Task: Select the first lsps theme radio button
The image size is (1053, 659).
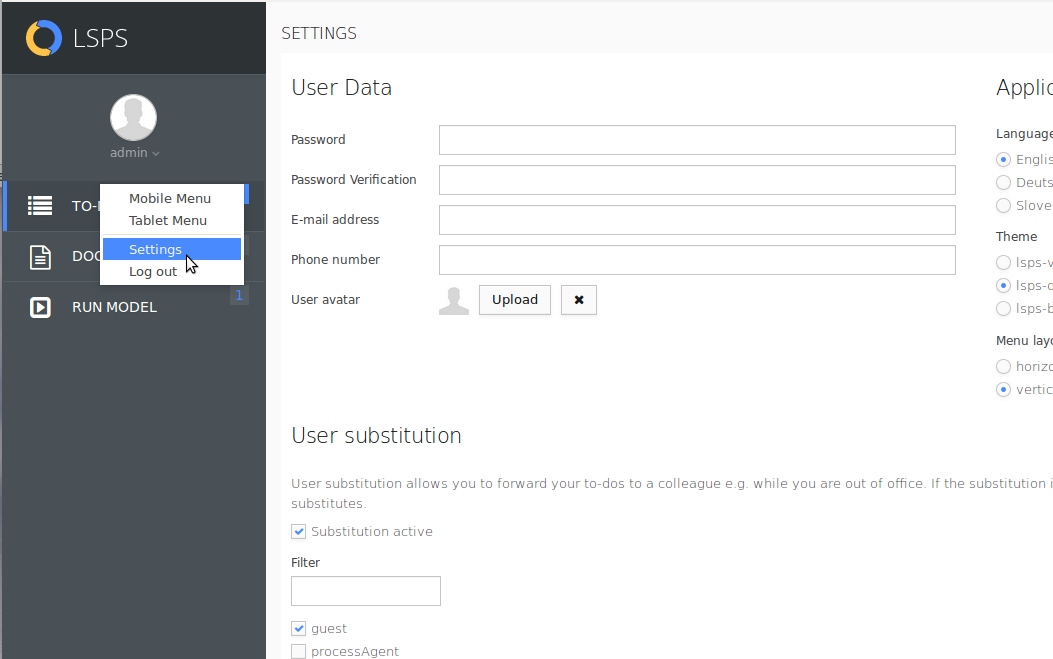Action: (1003, 263)
